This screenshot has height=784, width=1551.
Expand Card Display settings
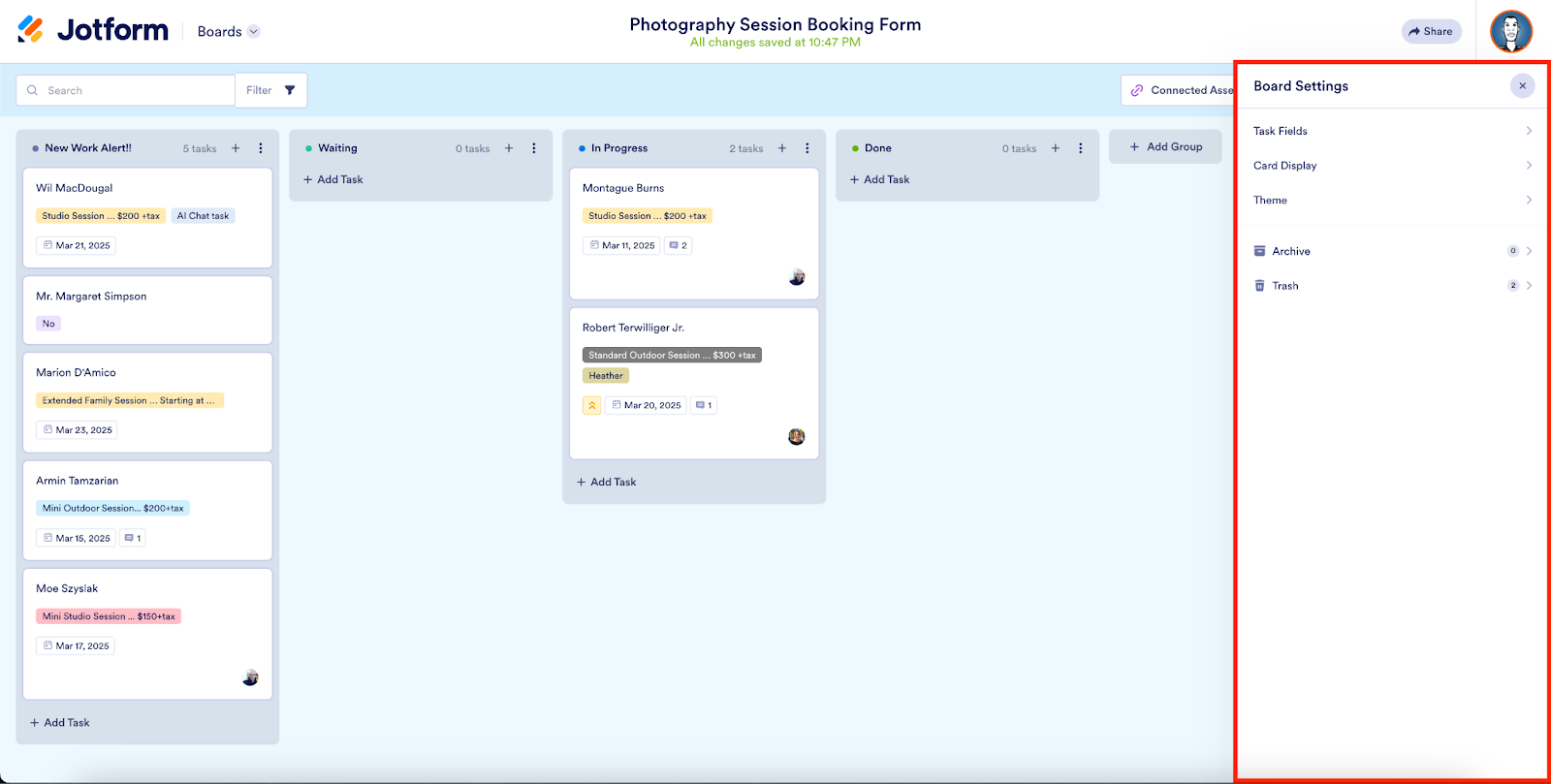click(1391, 166)
